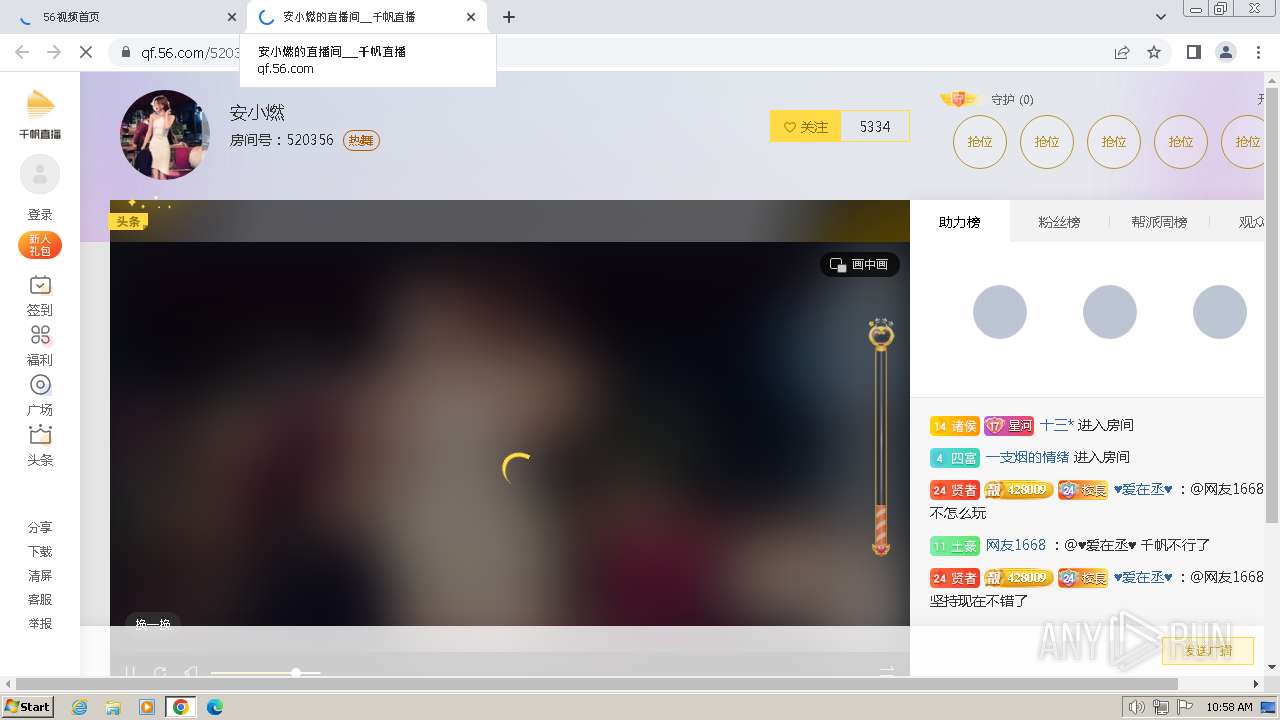Click the 客服 customer service link
This screenshot has width=1280, height=720.
click(x=40, y=599)
